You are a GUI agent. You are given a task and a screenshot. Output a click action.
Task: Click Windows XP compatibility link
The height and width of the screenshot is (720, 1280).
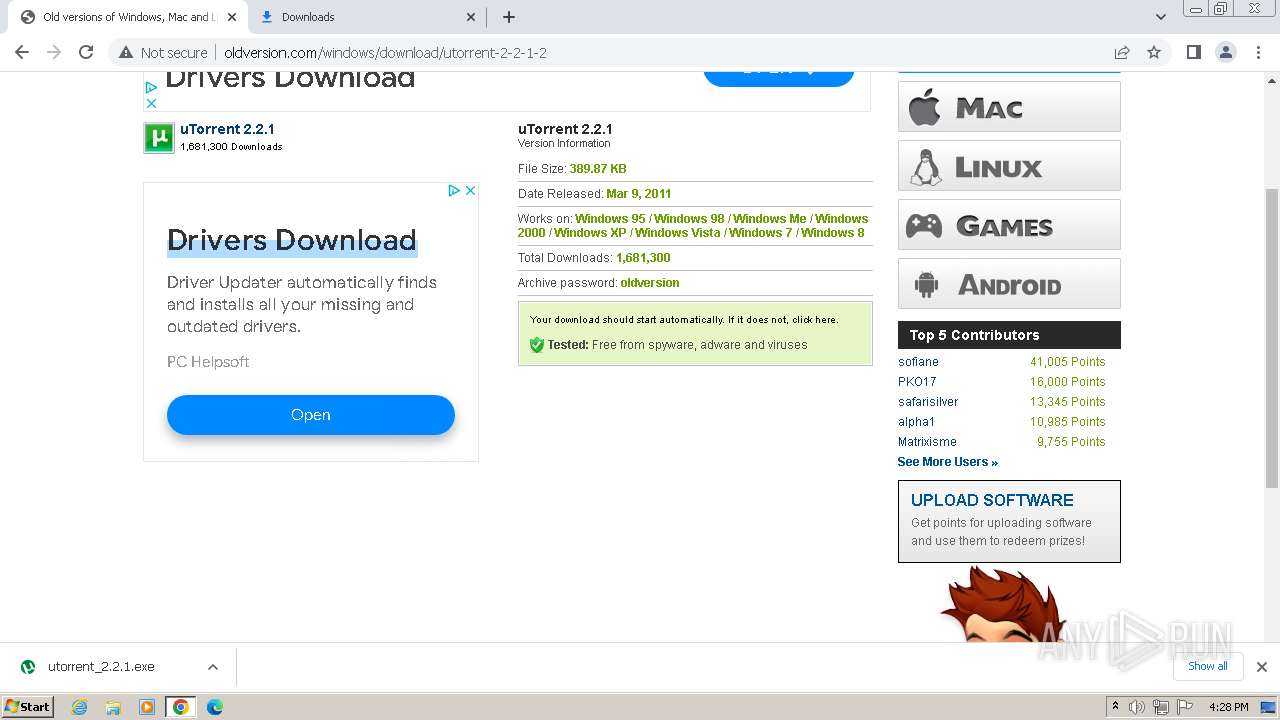pos(590,233)
